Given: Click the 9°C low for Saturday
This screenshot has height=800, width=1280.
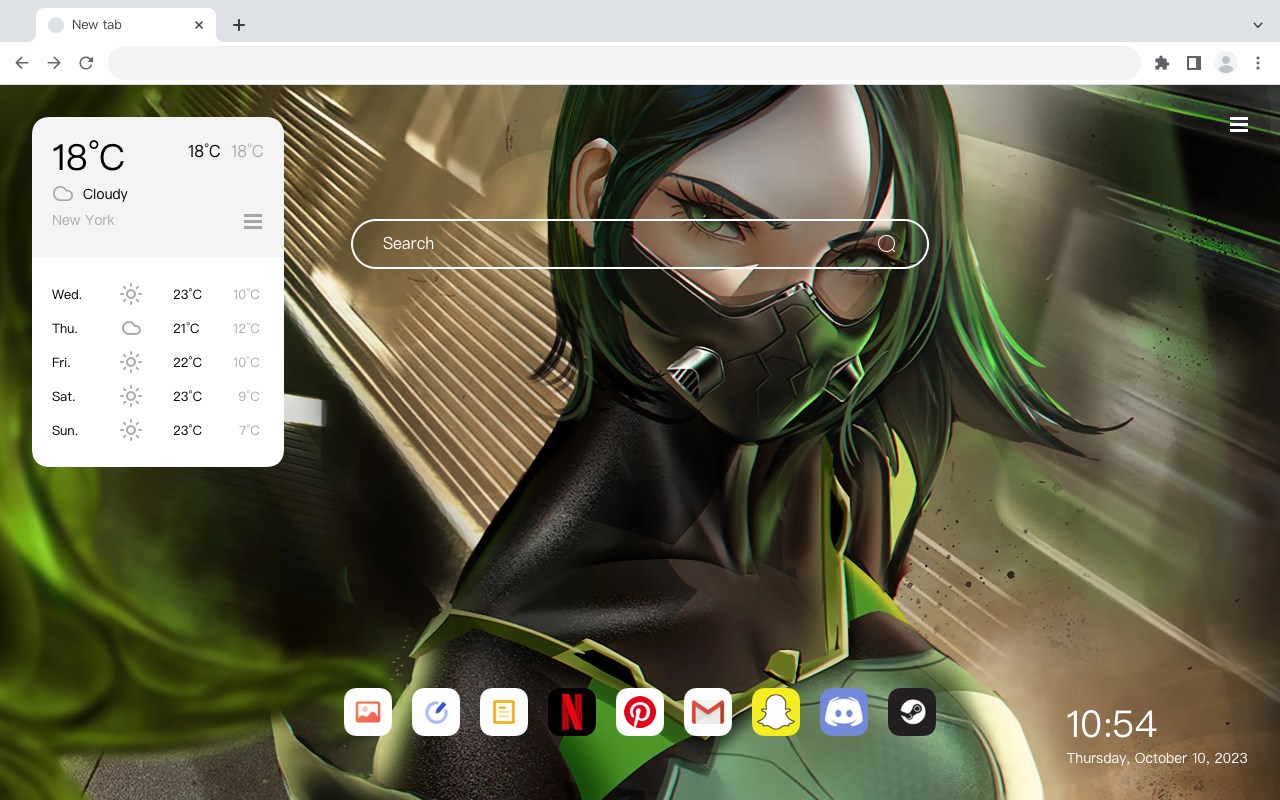Looking at the screenshot, I should [x=249, y=396].
